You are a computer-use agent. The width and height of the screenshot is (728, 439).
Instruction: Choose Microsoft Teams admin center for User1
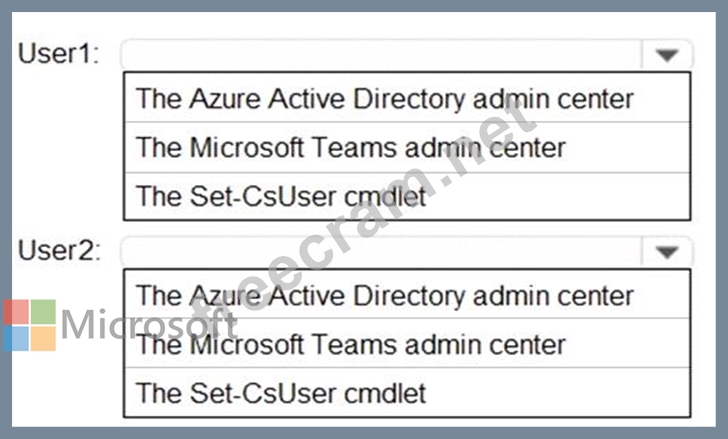[351, 147]
